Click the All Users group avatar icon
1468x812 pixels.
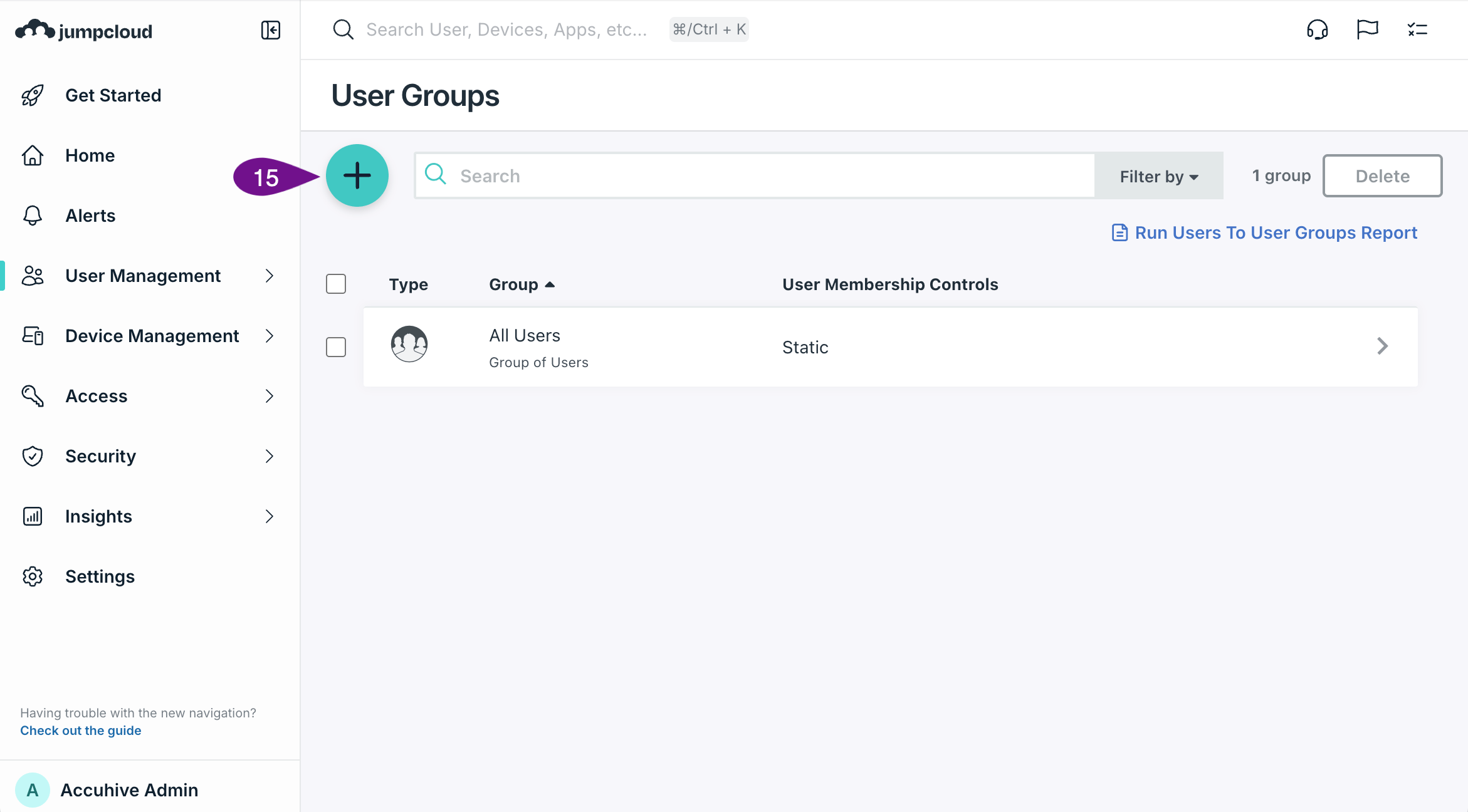409,344
